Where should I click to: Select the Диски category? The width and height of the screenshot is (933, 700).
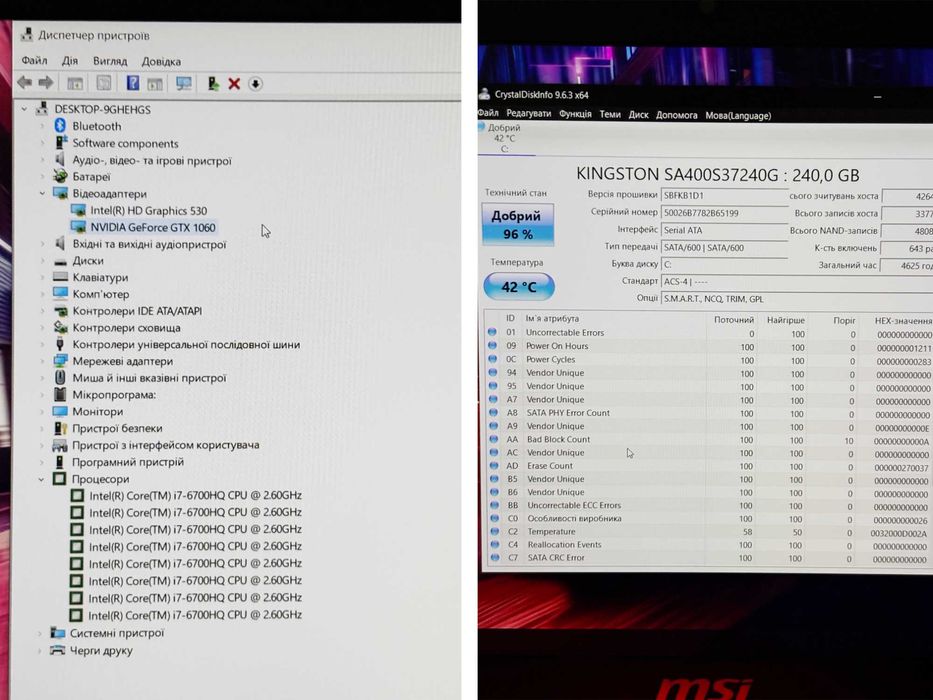[88, 261]
